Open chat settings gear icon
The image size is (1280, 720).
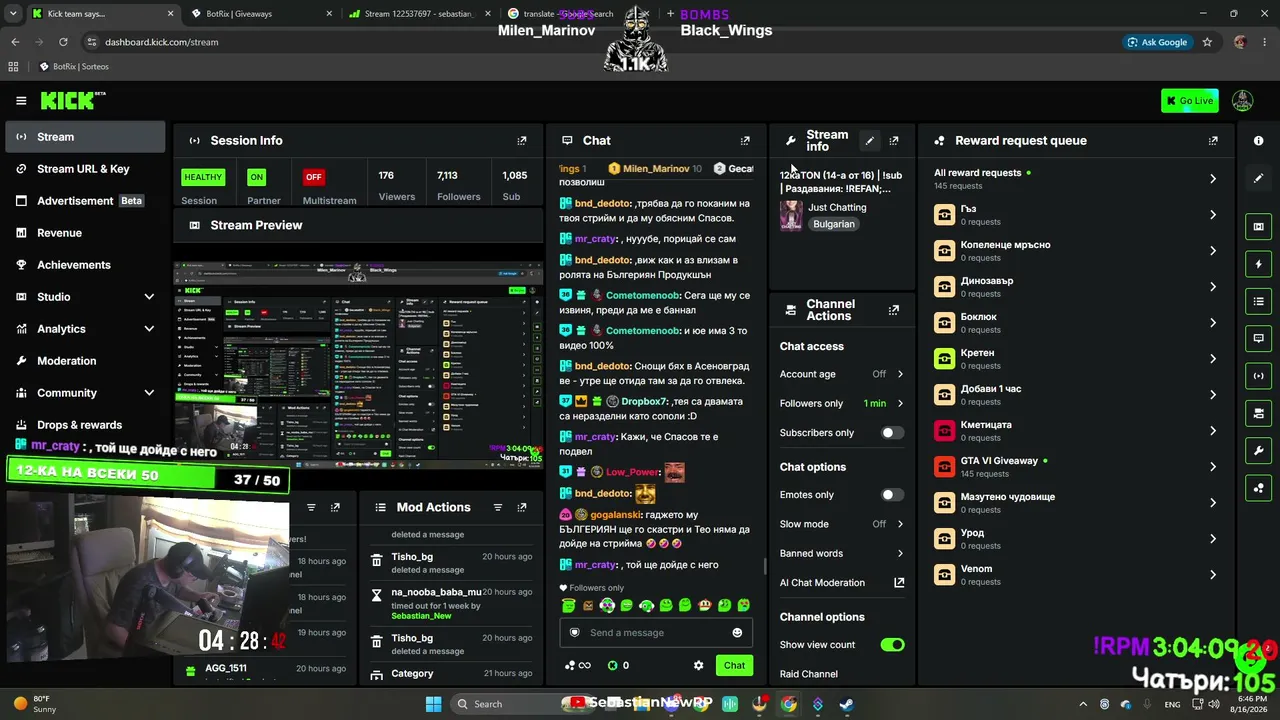pyautogui.click(x=698, y=665)
